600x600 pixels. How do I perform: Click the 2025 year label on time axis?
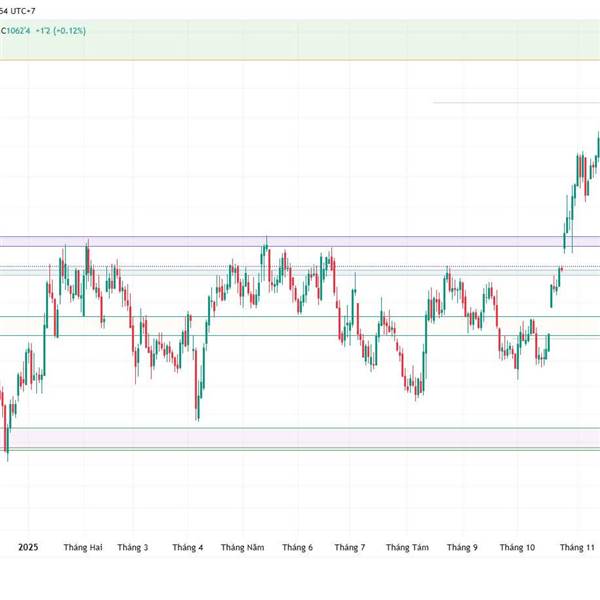pos(28,547)
